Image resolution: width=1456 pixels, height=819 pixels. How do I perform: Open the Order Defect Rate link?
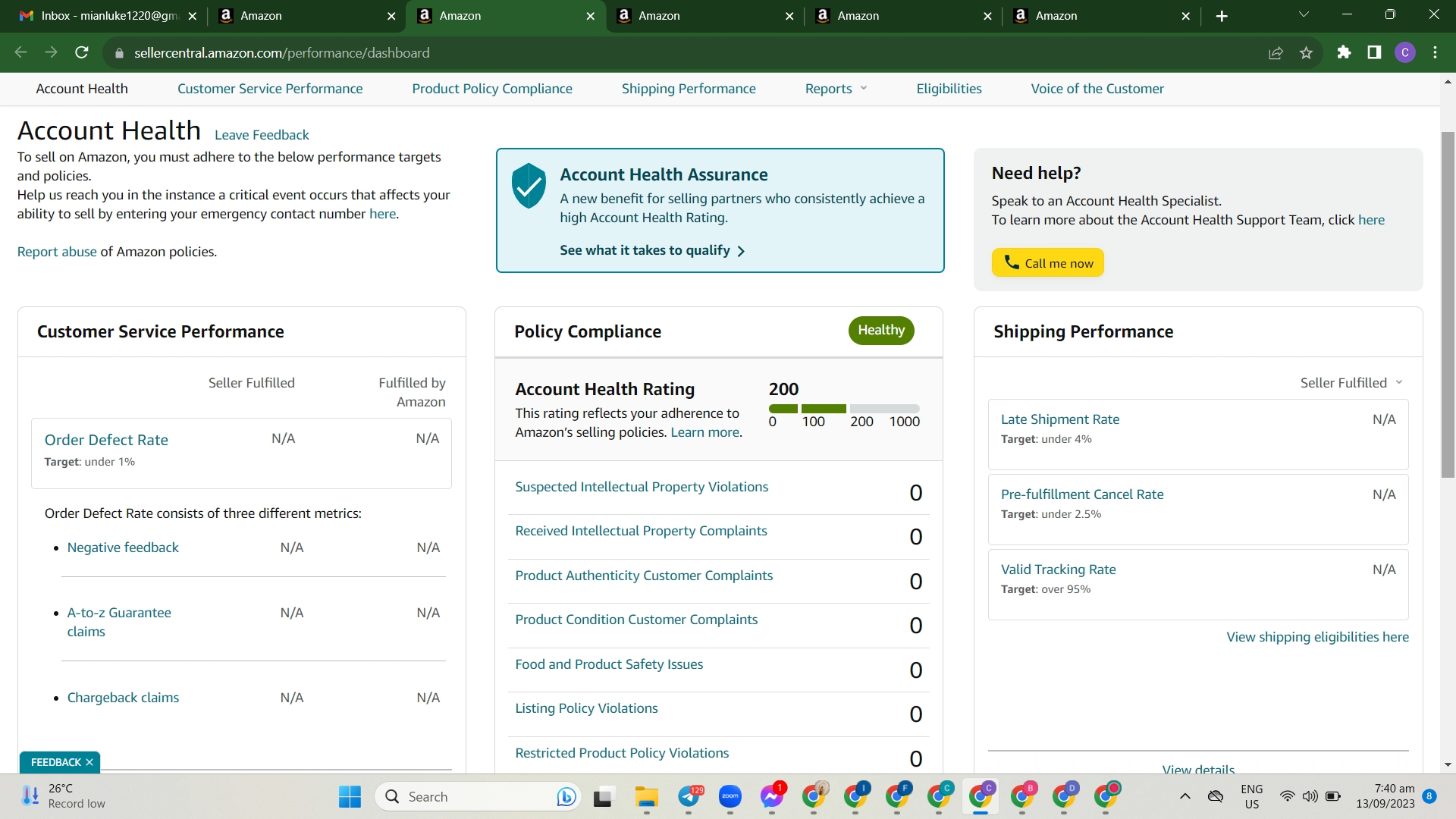106,440
